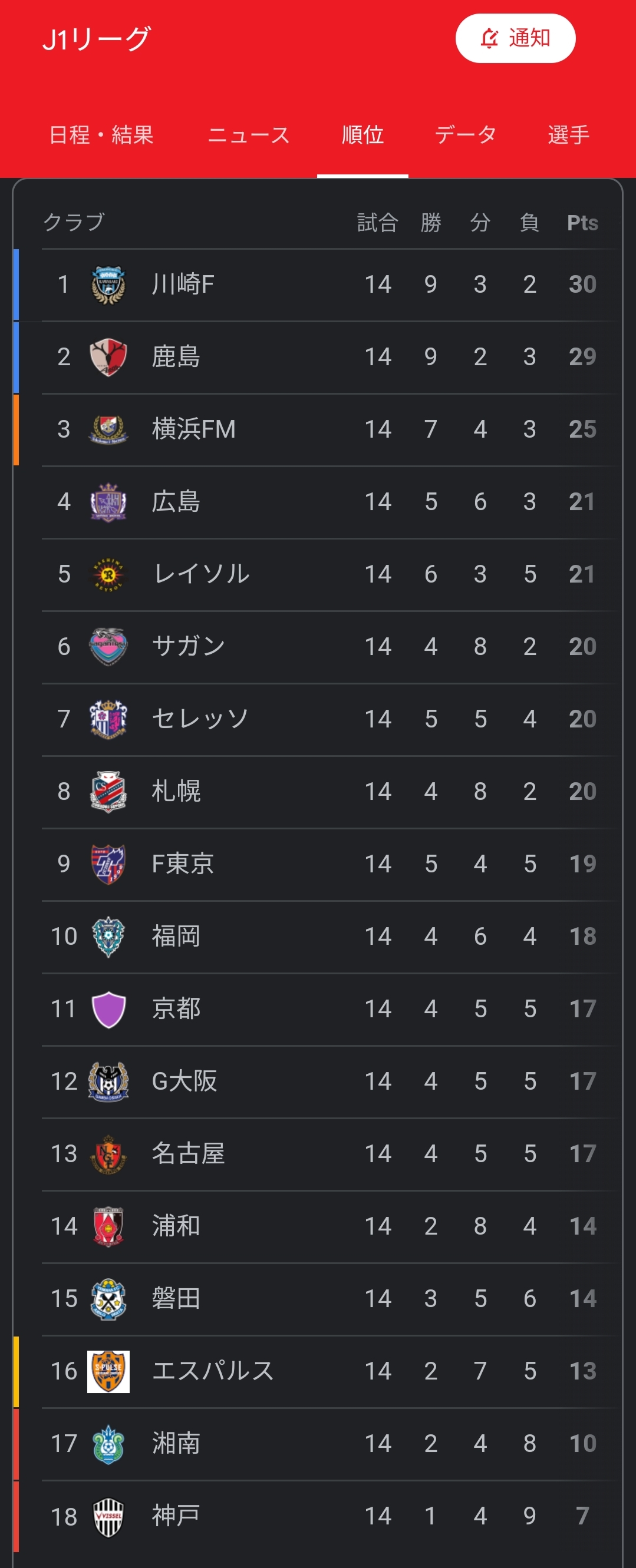The height and width of the screenshot is (1568, 636).
Task: Click the 鹿島 antlers crest icon
Action: (108, 357)
